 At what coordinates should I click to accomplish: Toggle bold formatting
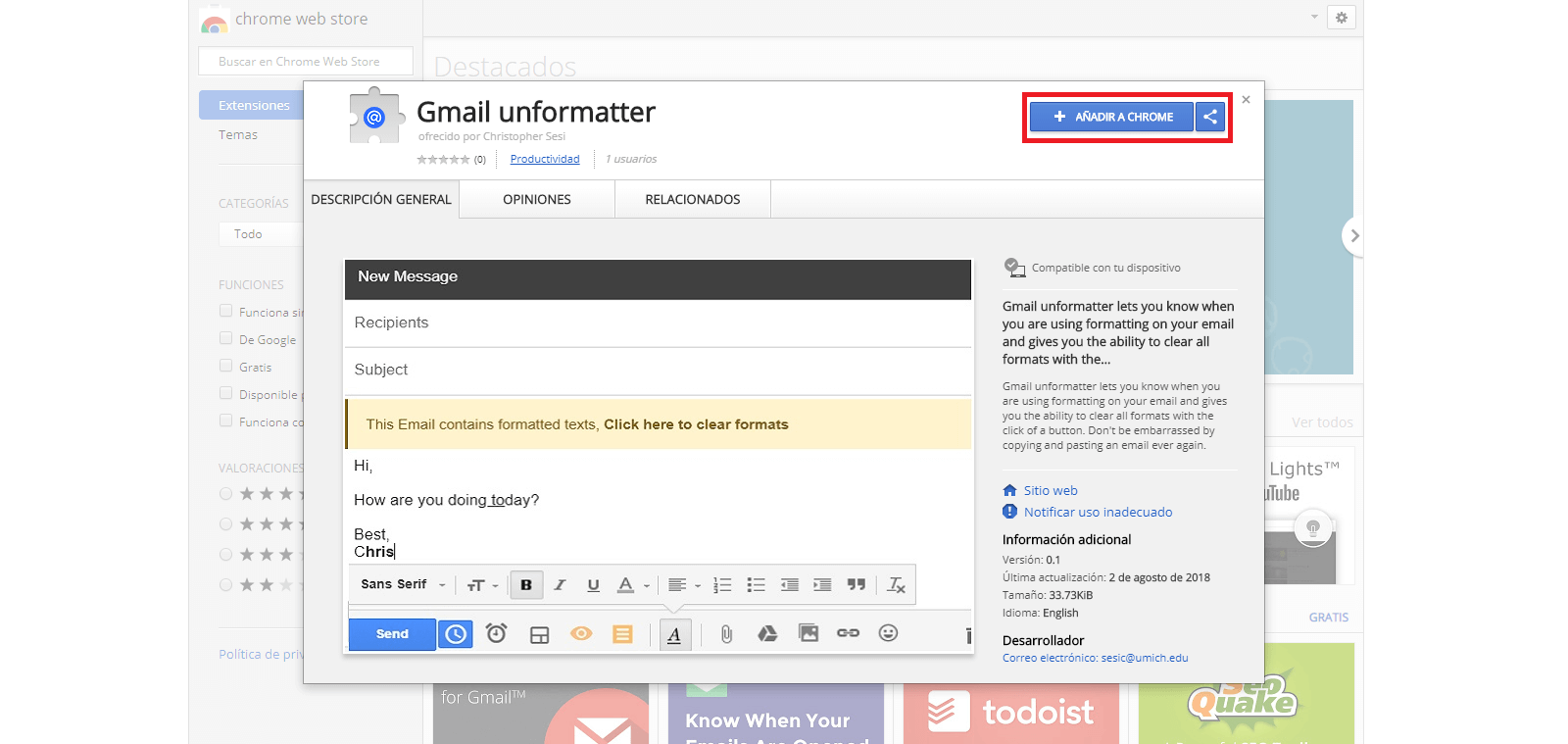point(526,585)
